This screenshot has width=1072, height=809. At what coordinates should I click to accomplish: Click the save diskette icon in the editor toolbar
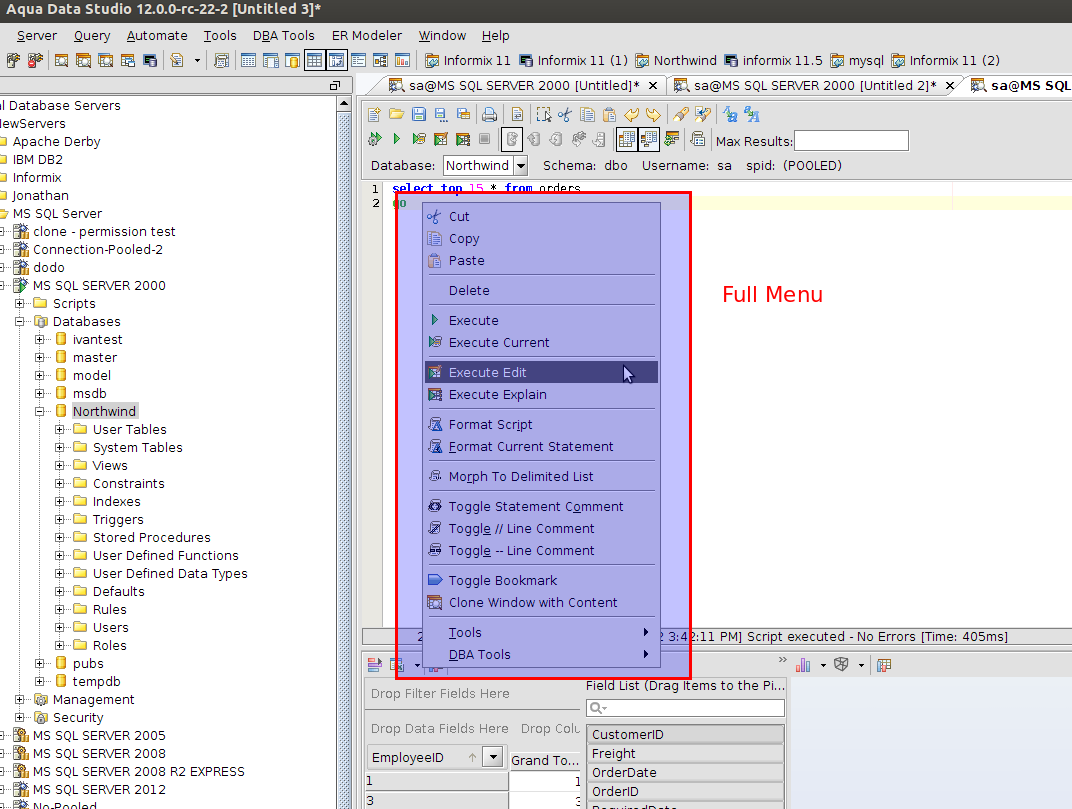(x=419, y=114)
